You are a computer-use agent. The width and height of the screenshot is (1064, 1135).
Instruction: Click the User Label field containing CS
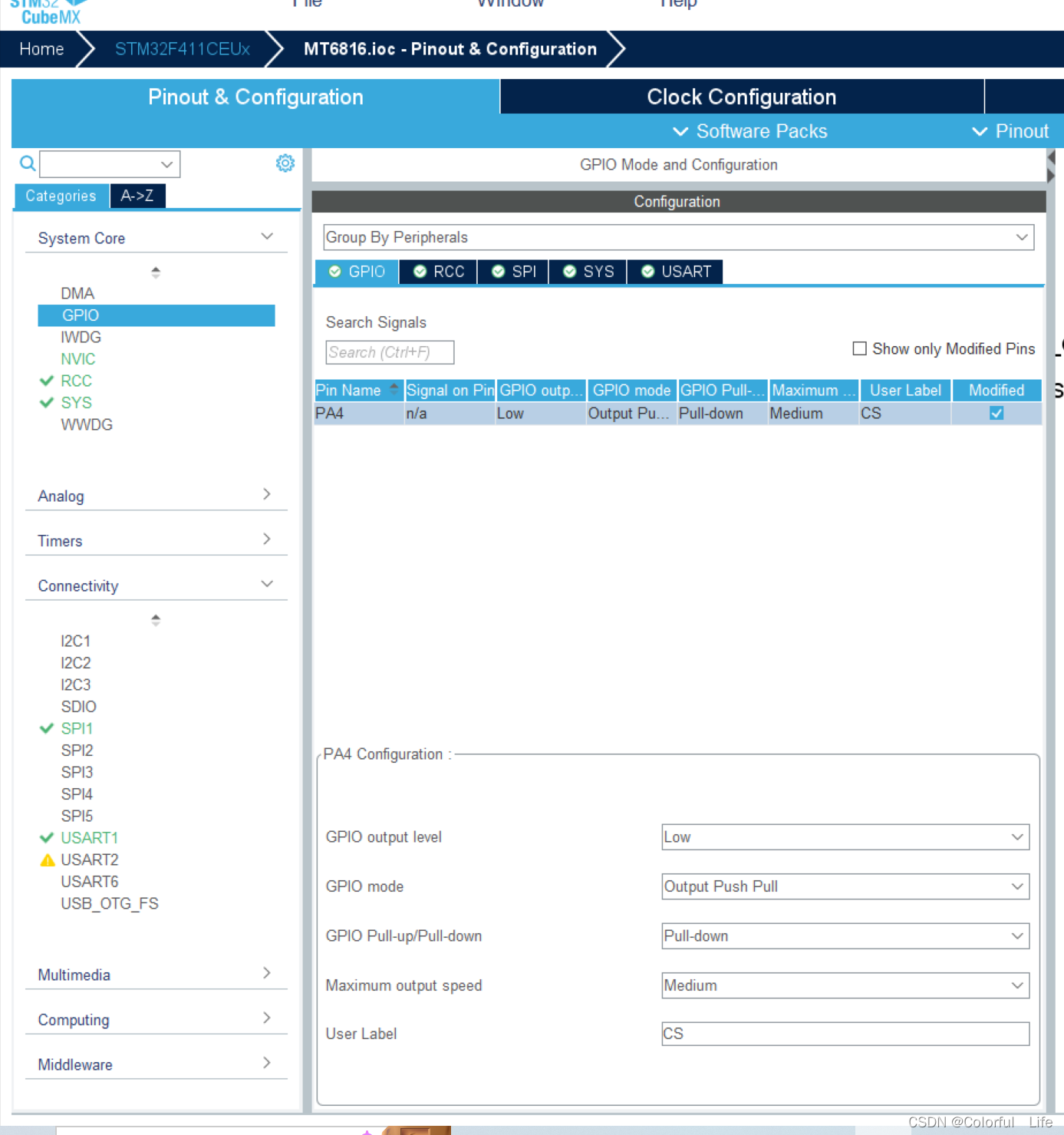[x=845, y=1034]
